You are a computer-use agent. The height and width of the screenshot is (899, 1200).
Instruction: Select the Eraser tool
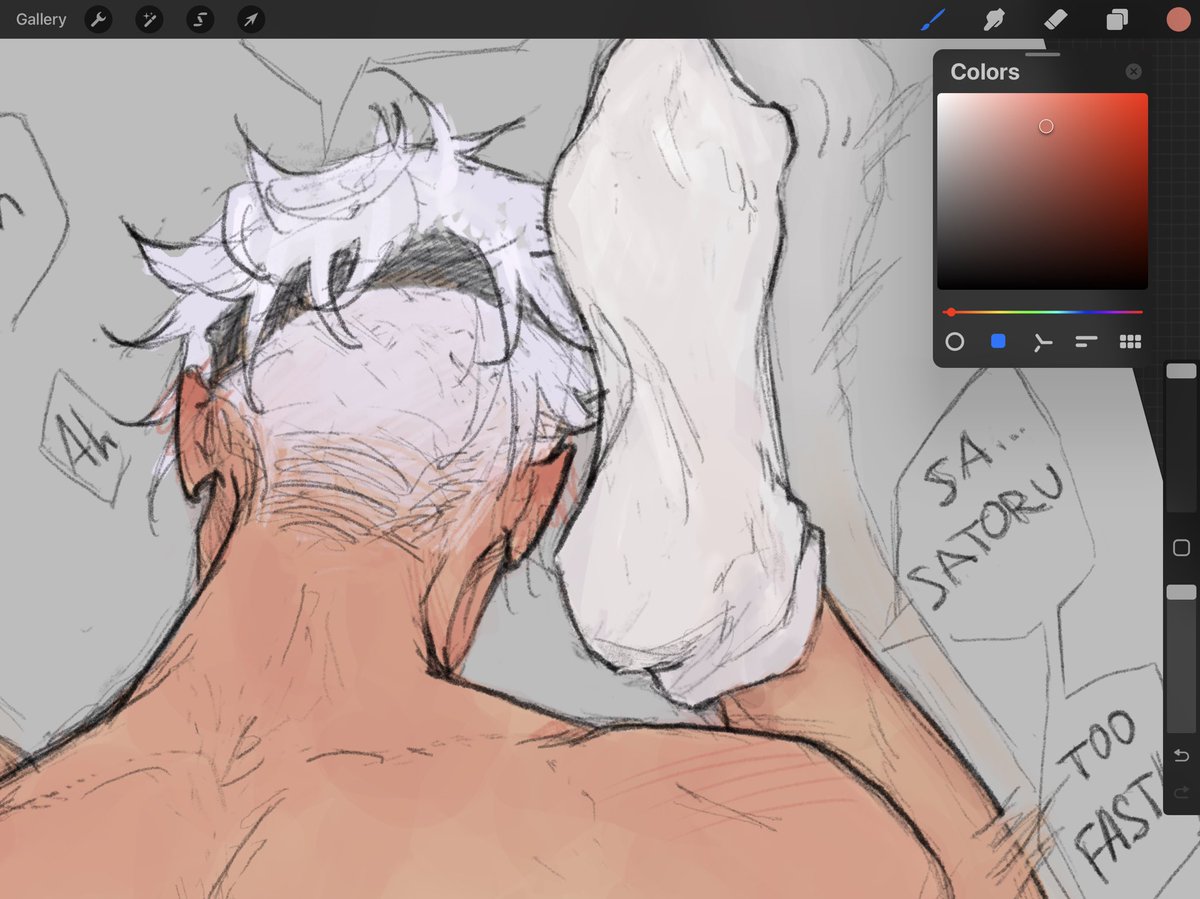point(1055,19)
